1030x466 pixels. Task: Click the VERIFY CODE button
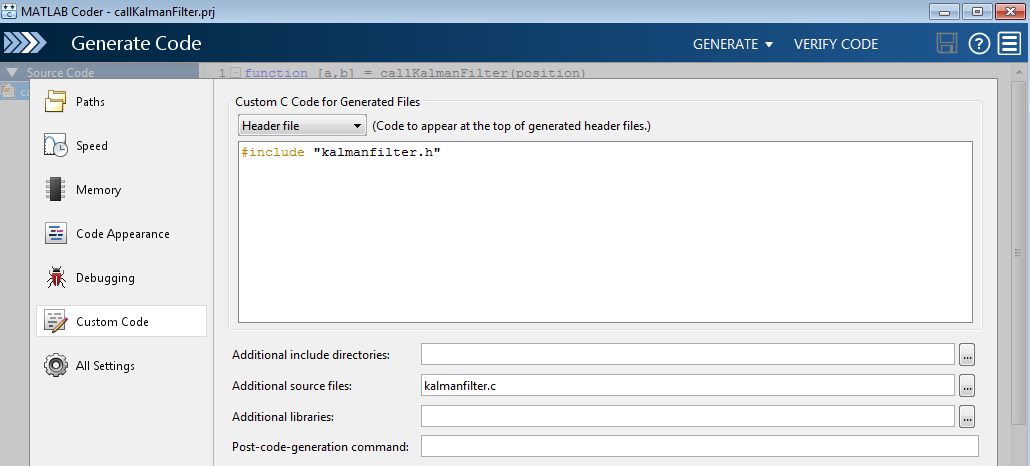835,44
